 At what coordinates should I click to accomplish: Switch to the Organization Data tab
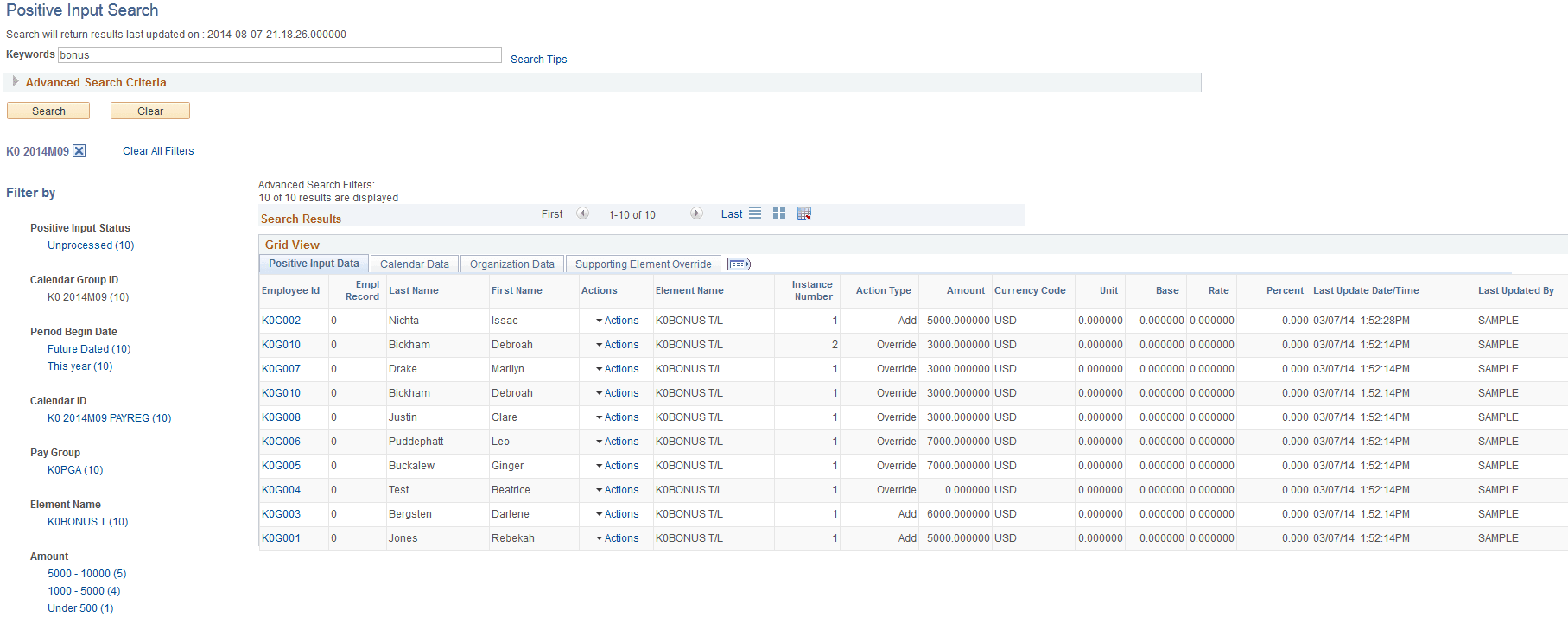point(512,264)
